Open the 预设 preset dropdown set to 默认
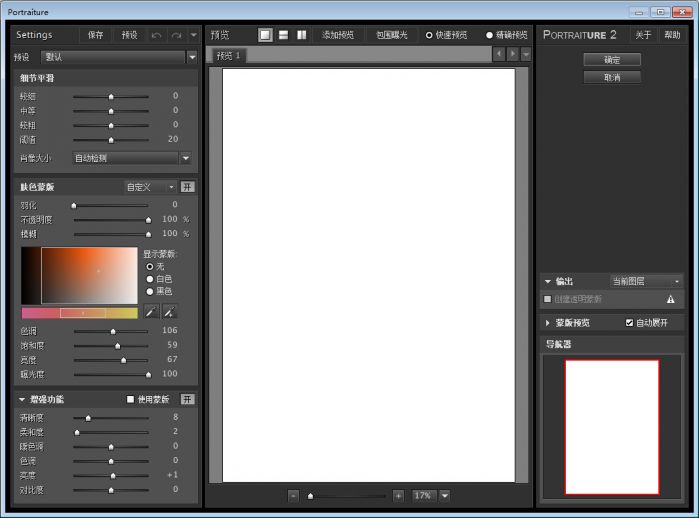 [119, 57]
